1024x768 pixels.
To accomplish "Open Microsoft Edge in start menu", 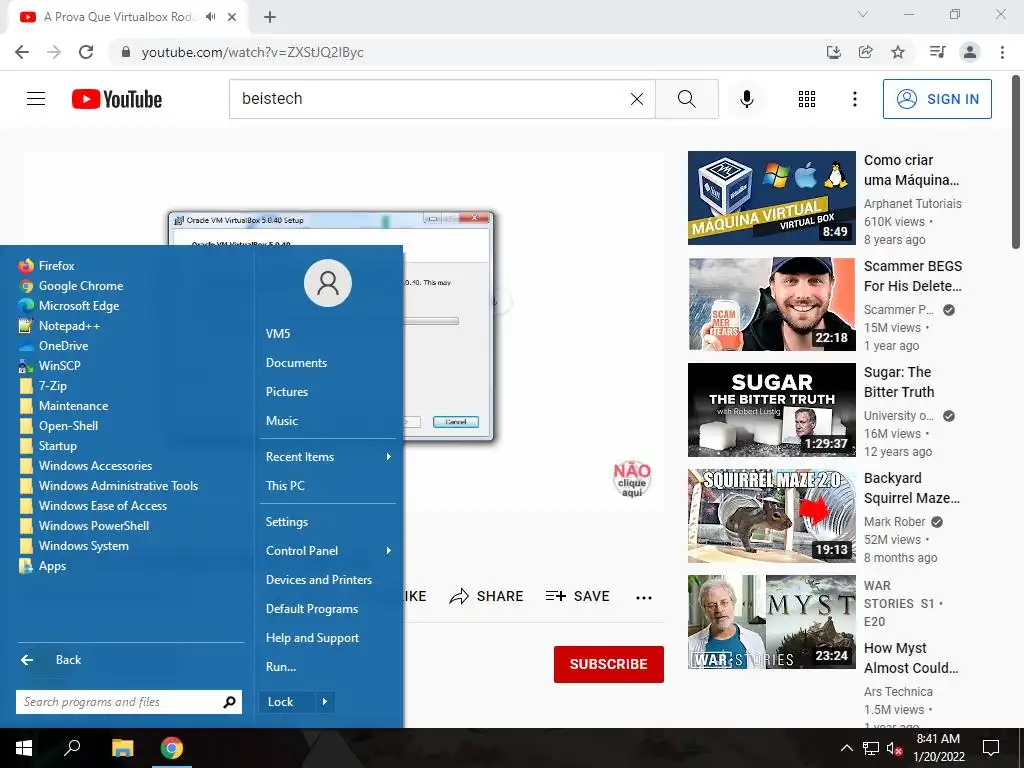I will pyautogui.click(x=69, y=306).
